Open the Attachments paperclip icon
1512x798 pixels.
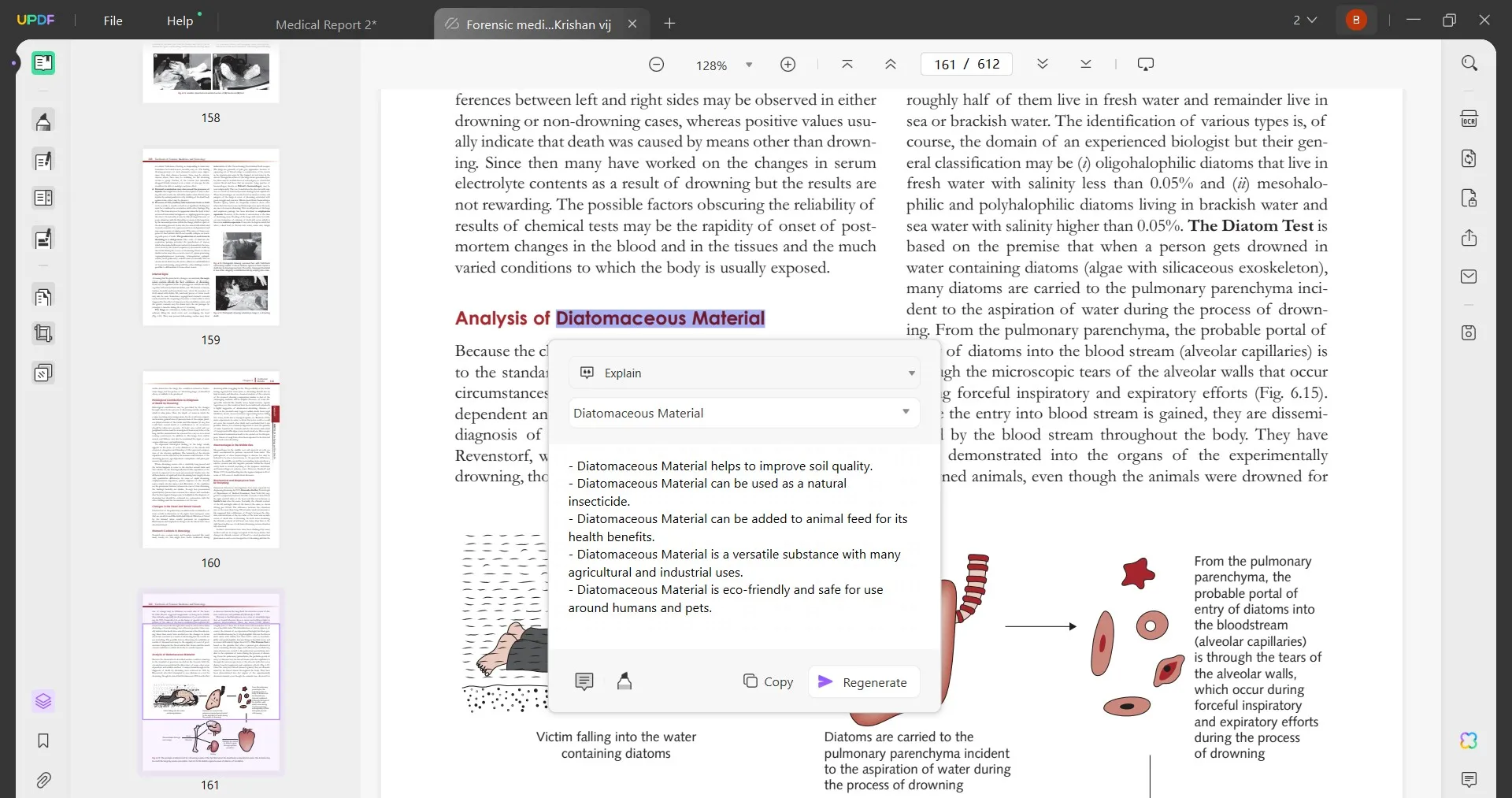pyautogui.click(x=43, y=780)
